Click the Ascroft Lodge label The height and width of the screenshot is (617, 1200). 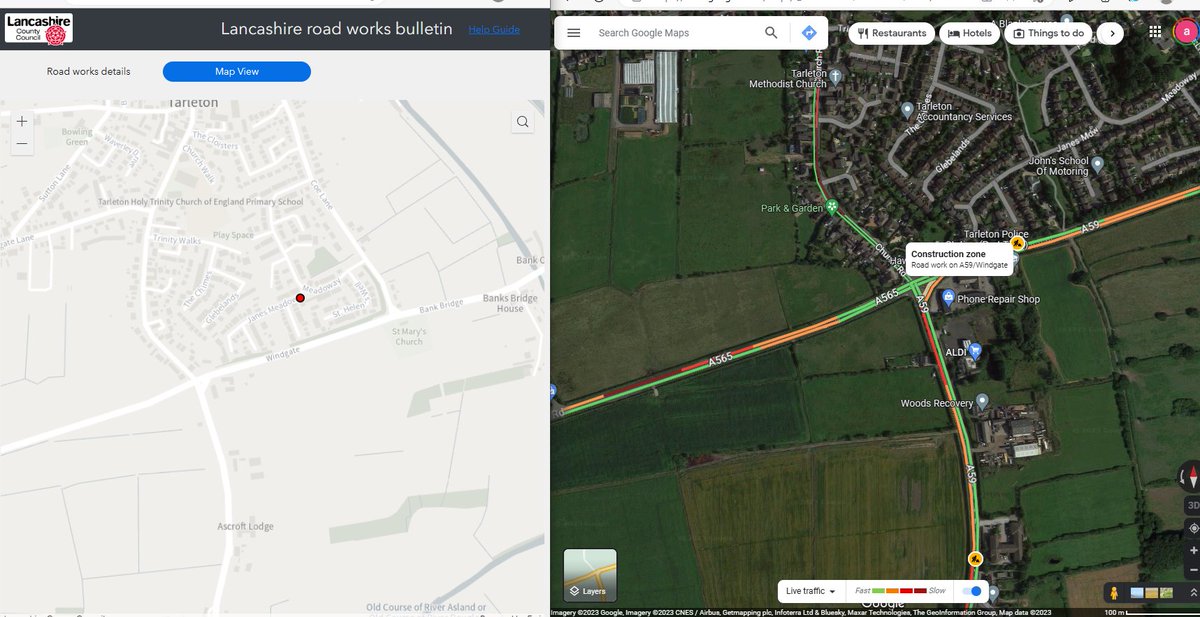click(246, 526)
